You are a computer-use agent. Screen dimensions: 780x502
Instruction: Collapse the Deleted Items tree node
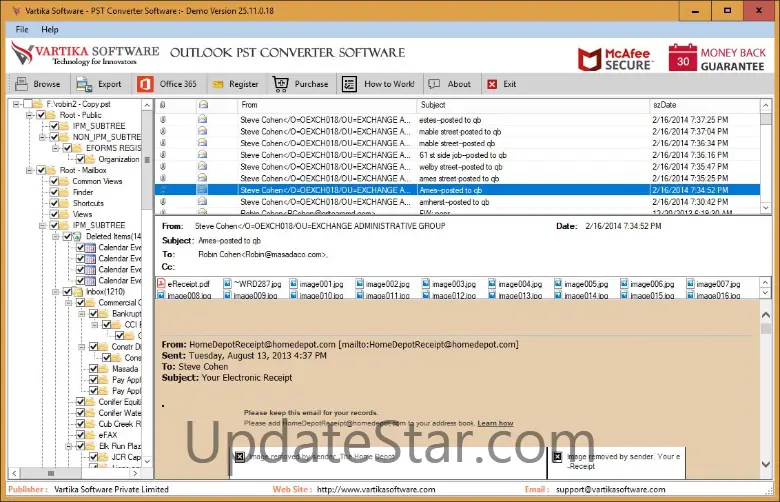pos(56,236)
